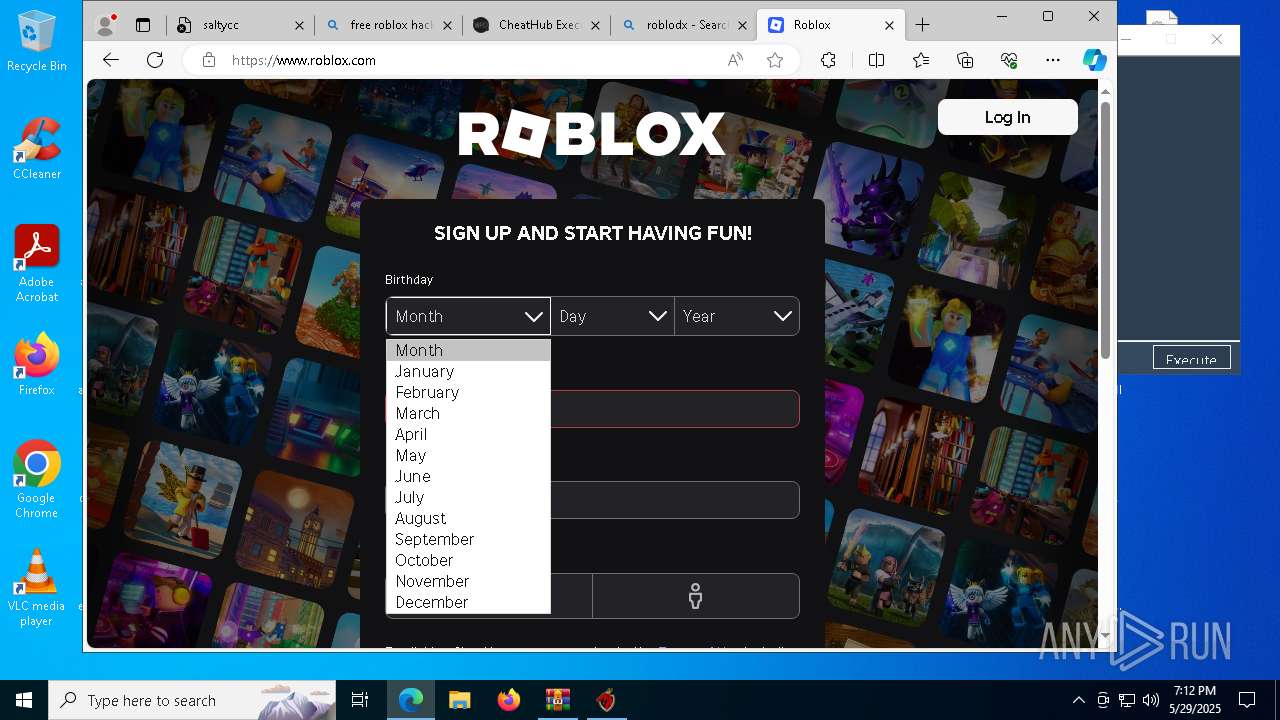Choose October from month list
1280x720 pixels.
tap(468, 560)
